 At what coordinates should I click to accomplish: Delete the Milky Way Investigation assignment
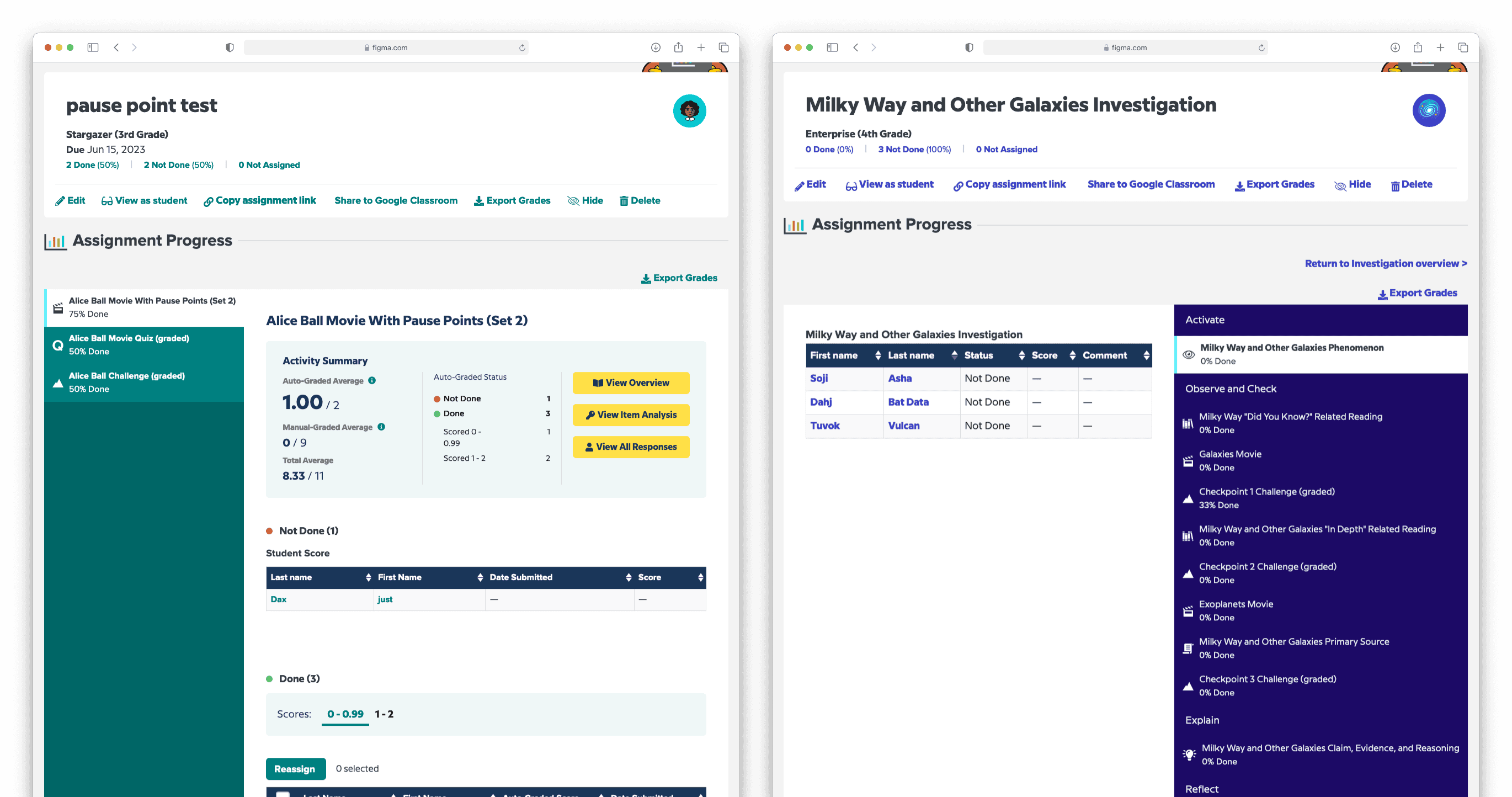1411,185
